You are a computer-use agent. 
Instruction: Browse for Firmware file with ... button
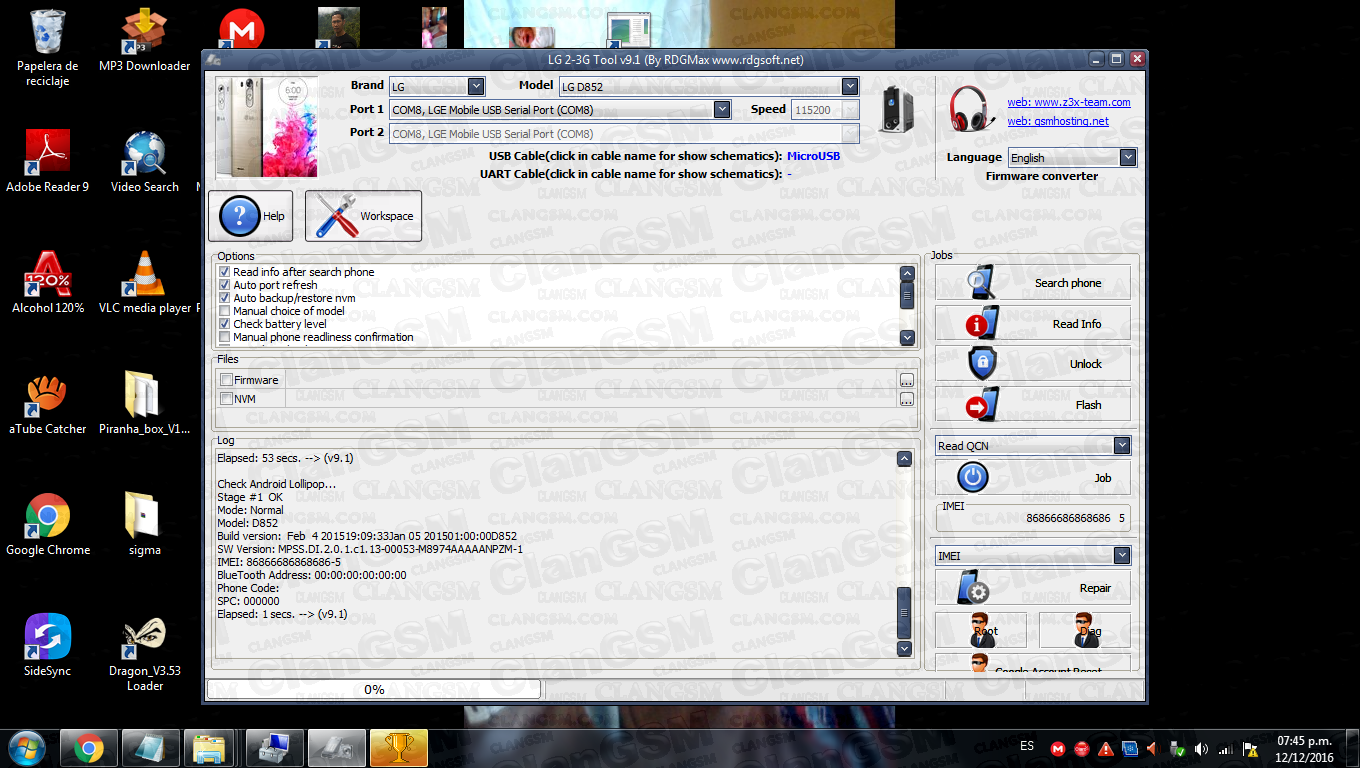point(906,381)
